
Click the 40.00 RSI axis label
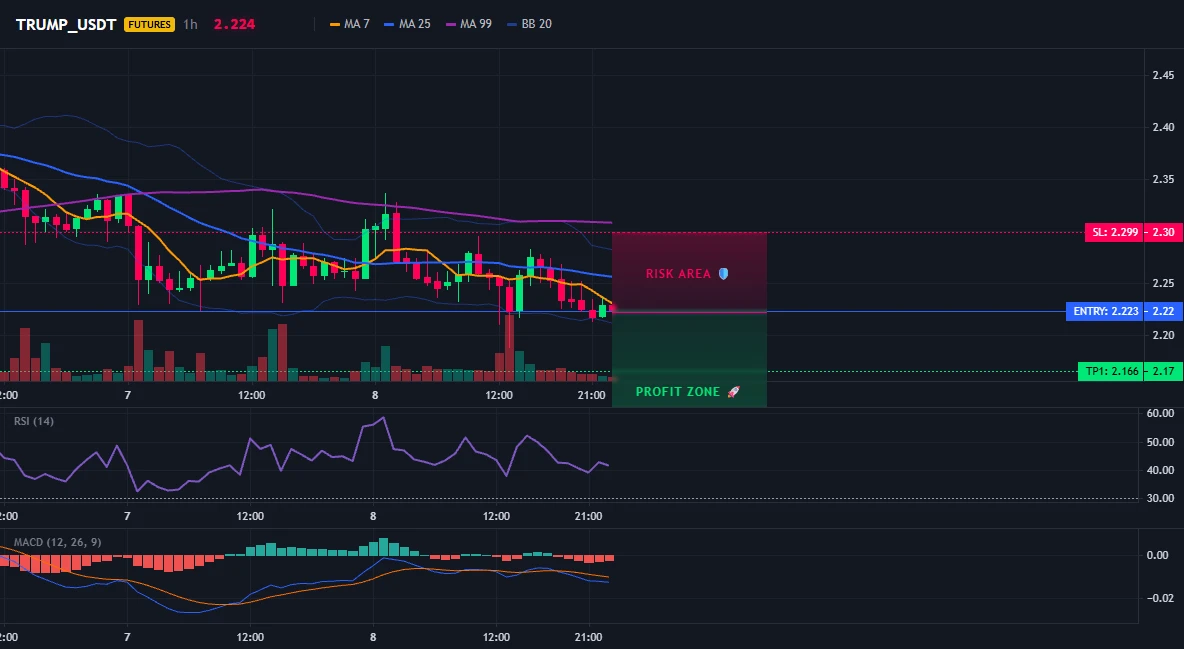click(1161, 470)
